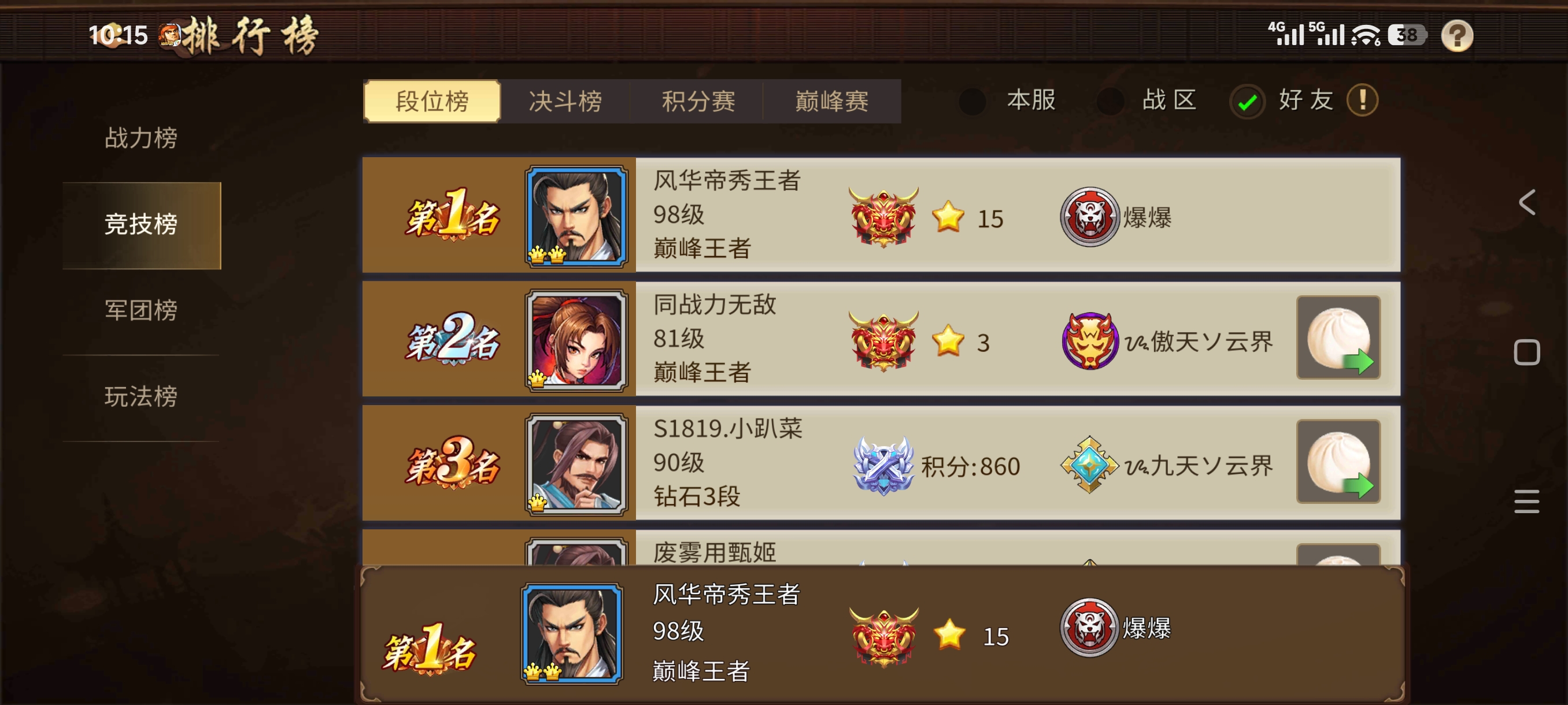The height and width of the screenshot is (705, 1568).
Task: Switch to the 积分赛 tab
Action: tap(698, 102)
